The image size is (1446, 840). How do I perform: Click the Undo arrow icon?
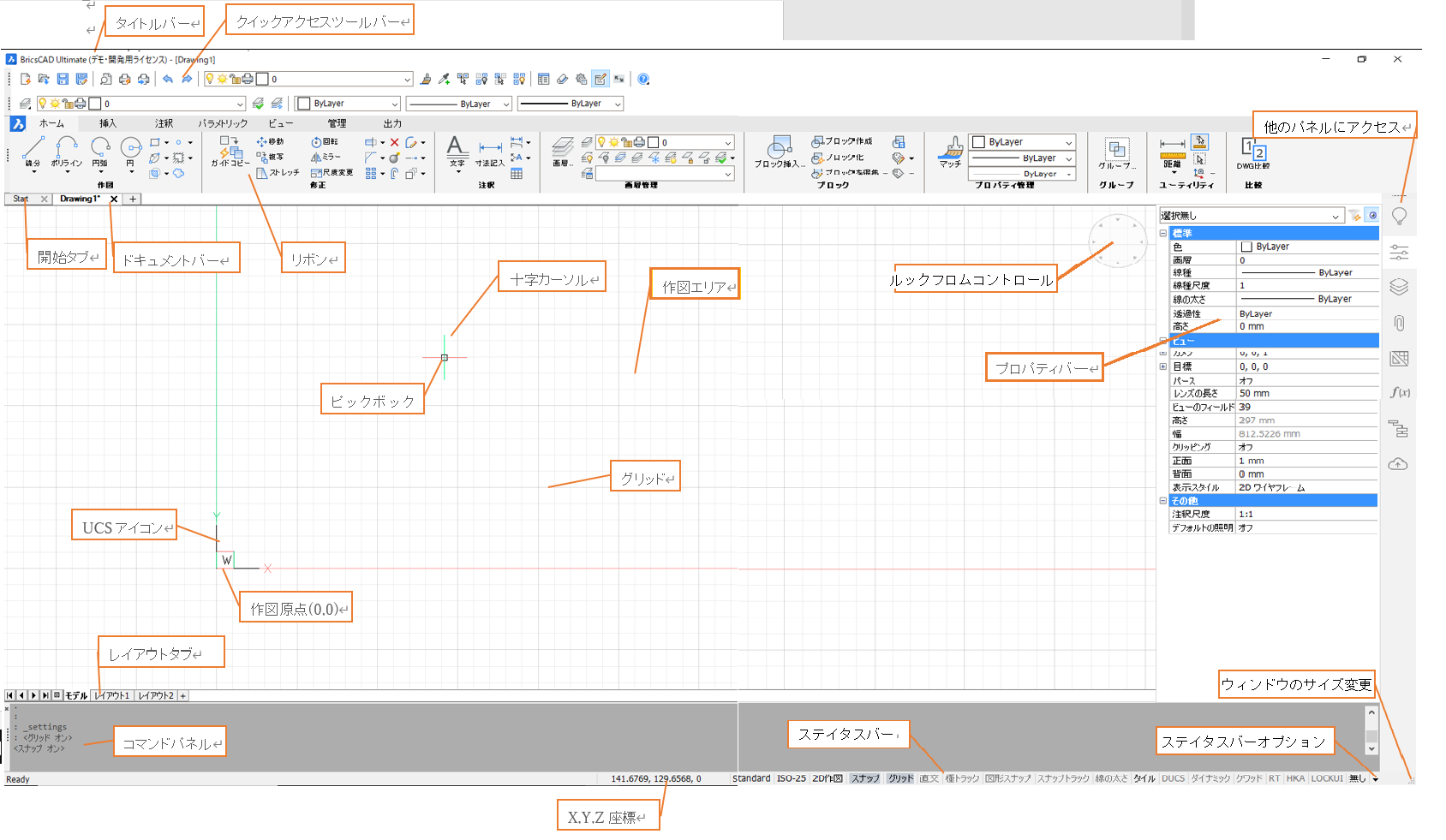(x=168, y=79)
